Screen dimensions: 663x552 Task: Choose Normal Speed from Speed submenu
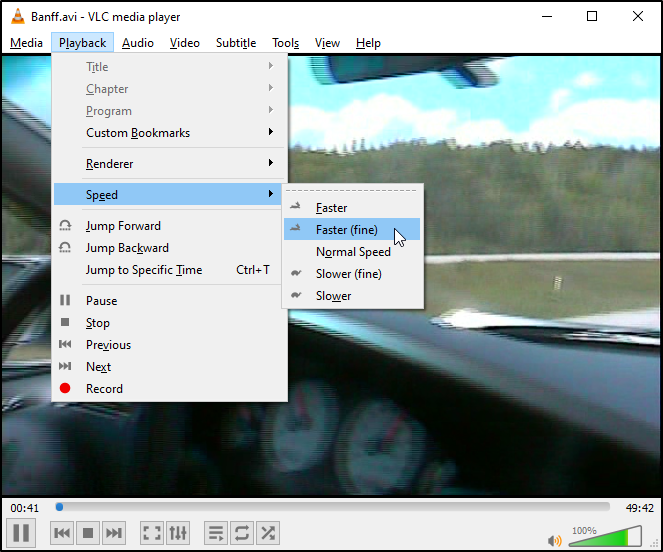(x=352, y=252)
